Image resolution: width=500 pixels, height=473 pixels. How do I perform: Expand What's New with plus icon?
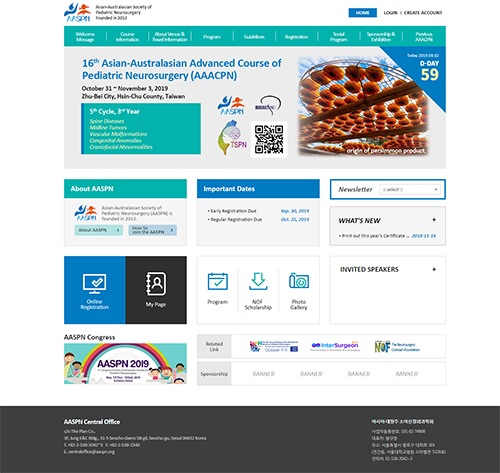coord(434,220)
